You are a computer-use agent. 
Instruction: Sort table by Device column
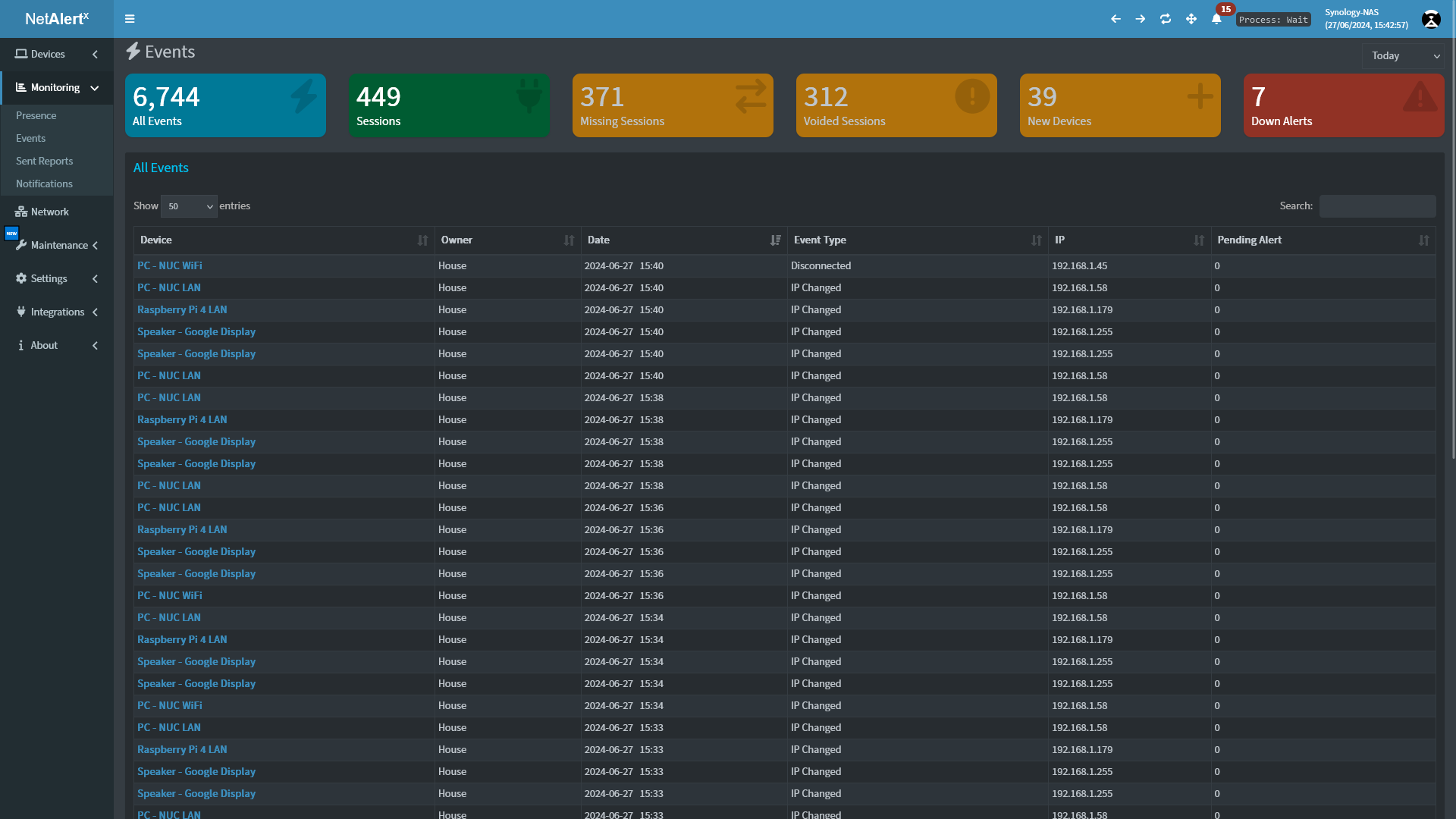coord(282,240)
